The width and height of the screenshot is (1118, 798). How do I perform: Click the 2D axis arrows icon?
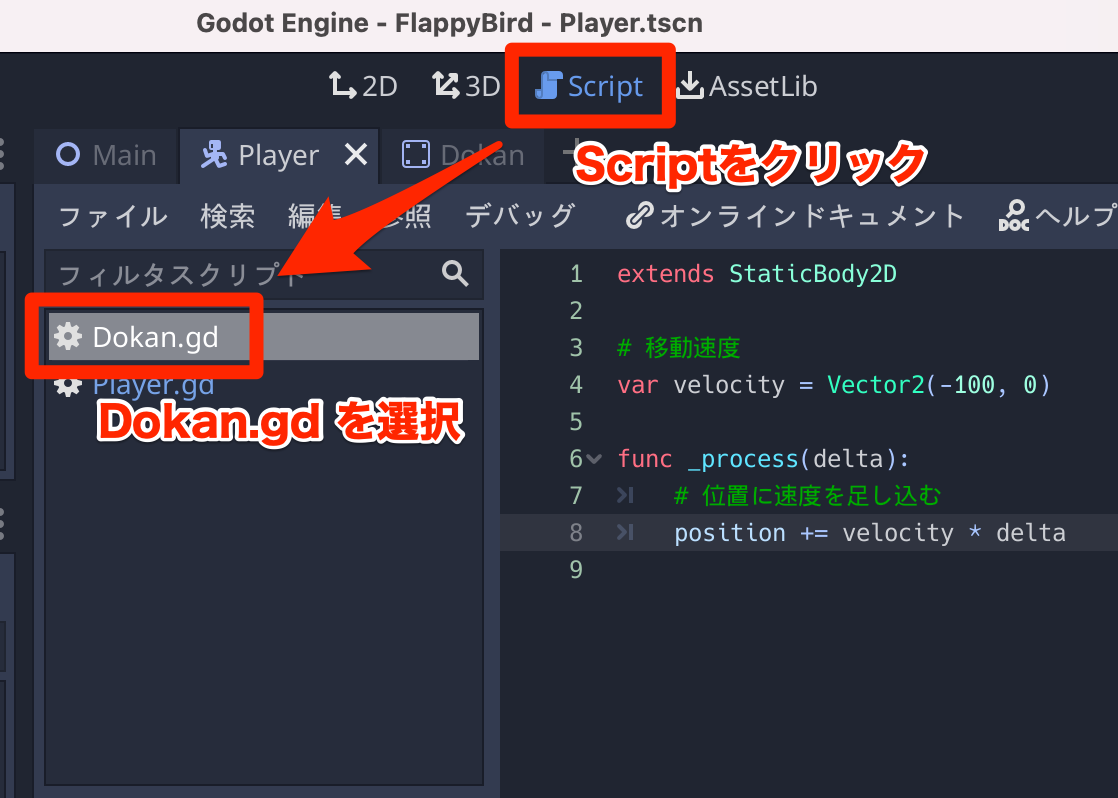(342, 86)
